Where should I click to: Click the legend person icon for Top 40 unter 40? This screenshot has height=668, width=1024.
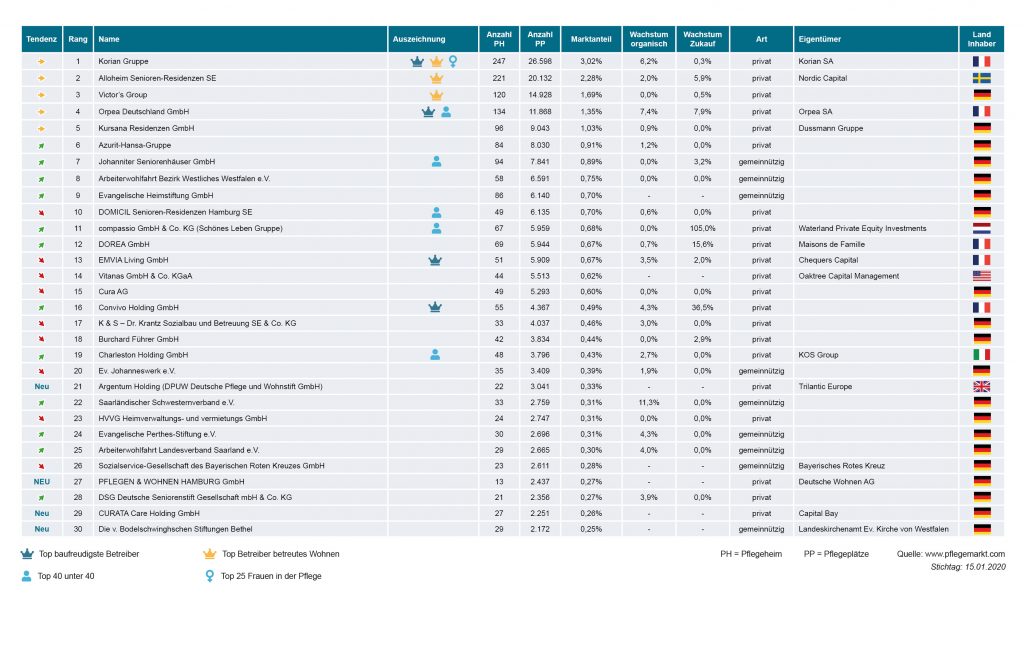[x=26, y=576]
